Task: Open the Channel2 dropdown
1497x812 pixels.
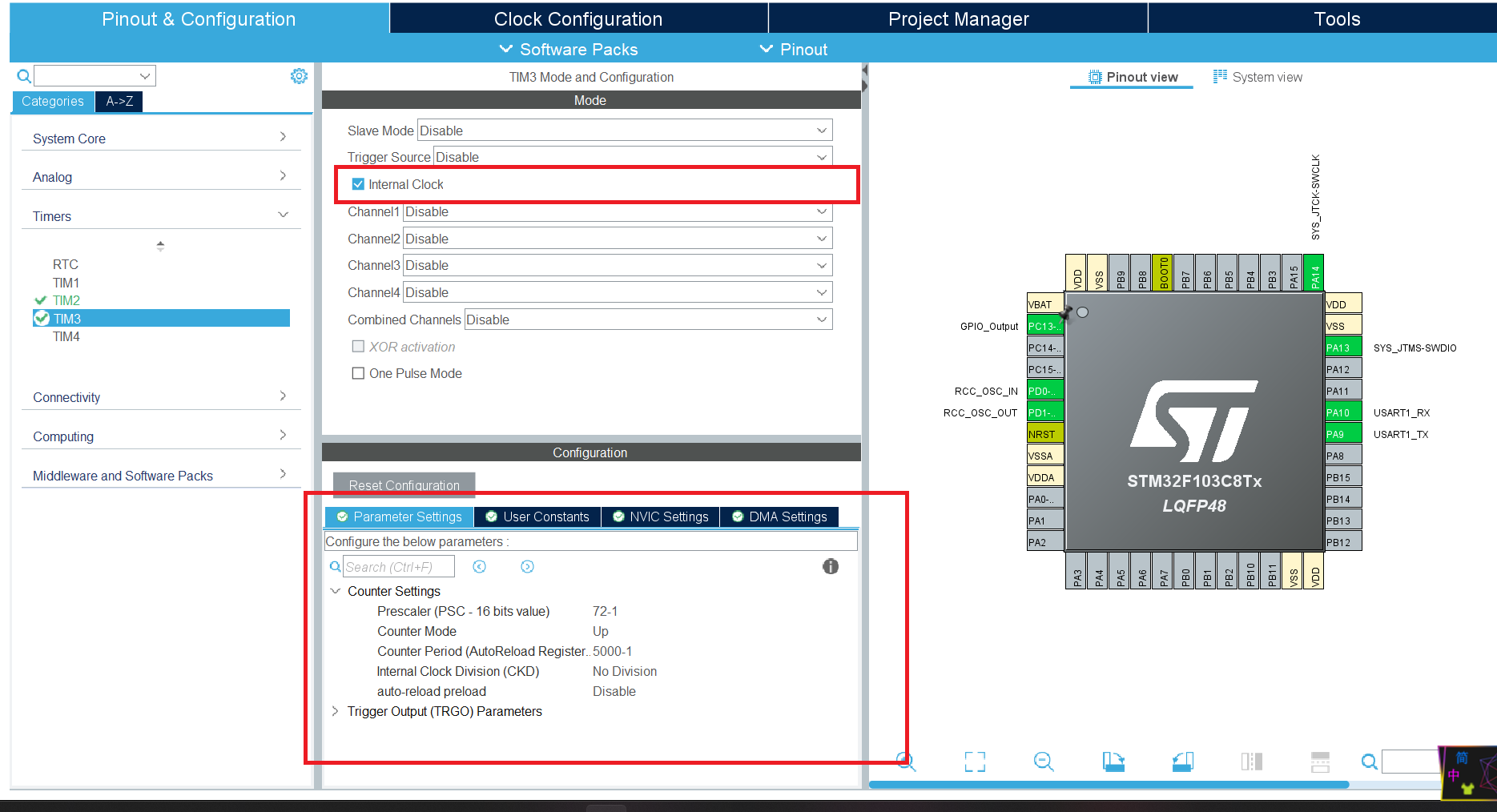Action: pos(618,239)
